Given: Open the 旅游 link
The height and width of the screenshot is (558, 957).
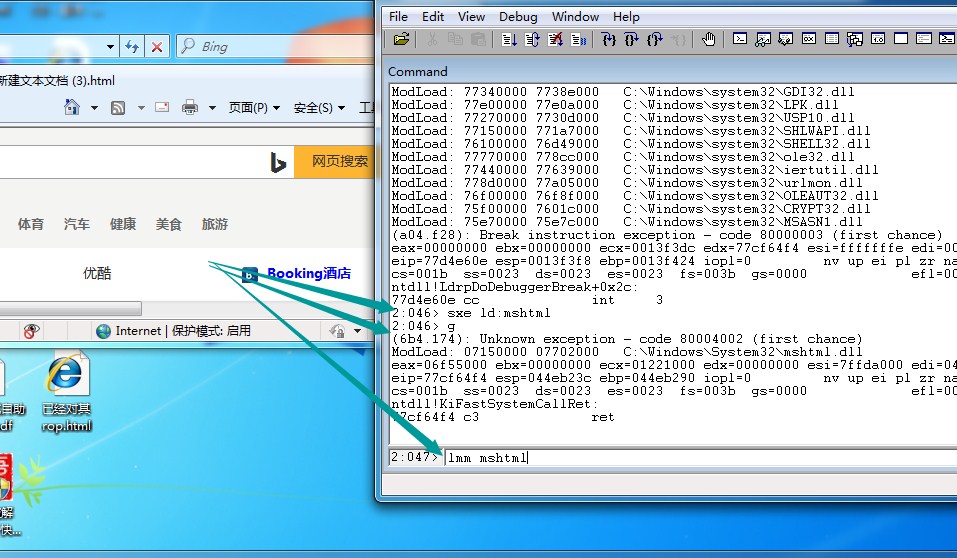Looking at the screenshot, I should (x=215, y=224).
